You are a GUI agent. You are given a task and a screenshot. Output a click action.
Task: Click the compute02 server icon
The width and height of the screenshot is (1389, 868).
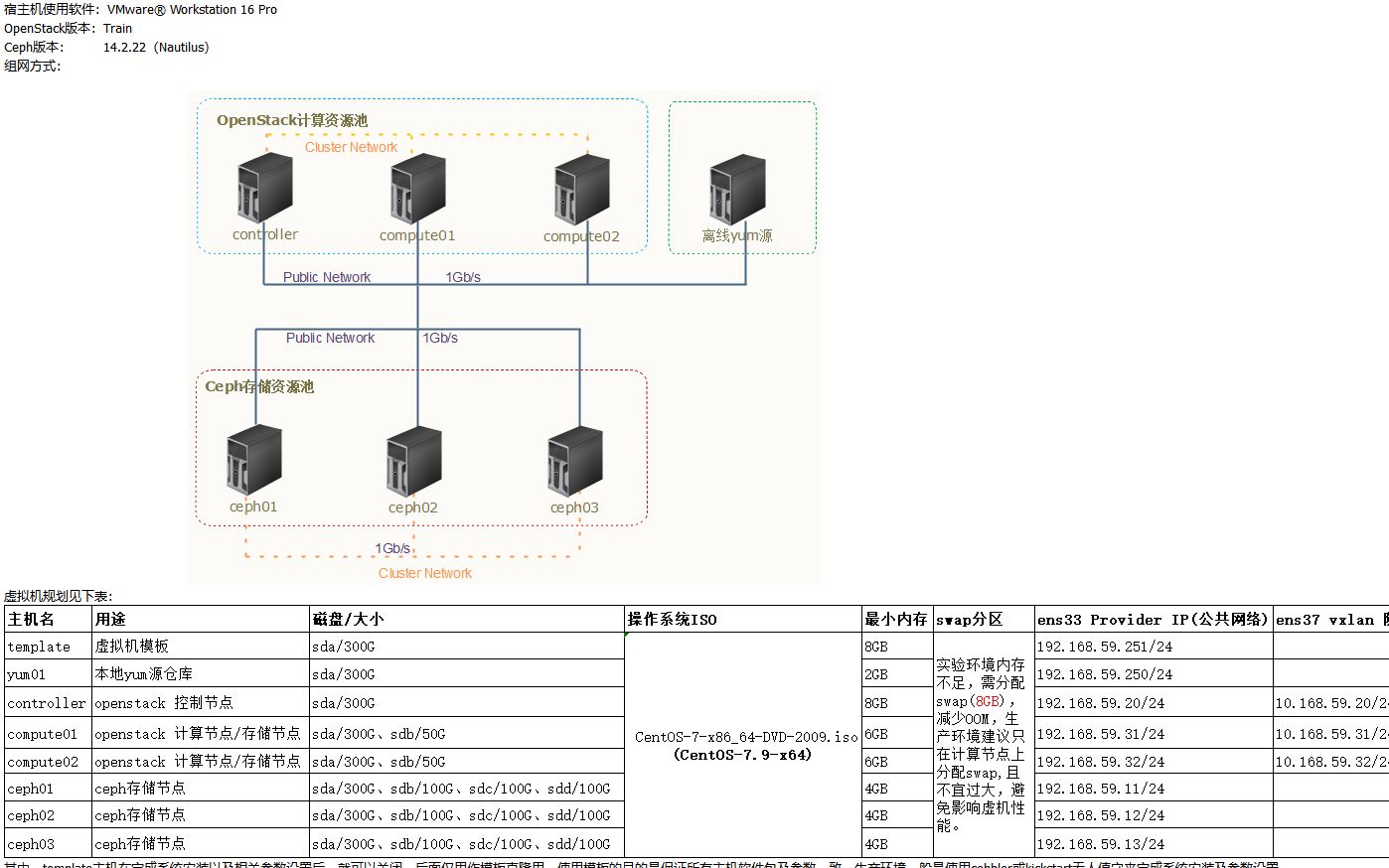tap(582, 190)
